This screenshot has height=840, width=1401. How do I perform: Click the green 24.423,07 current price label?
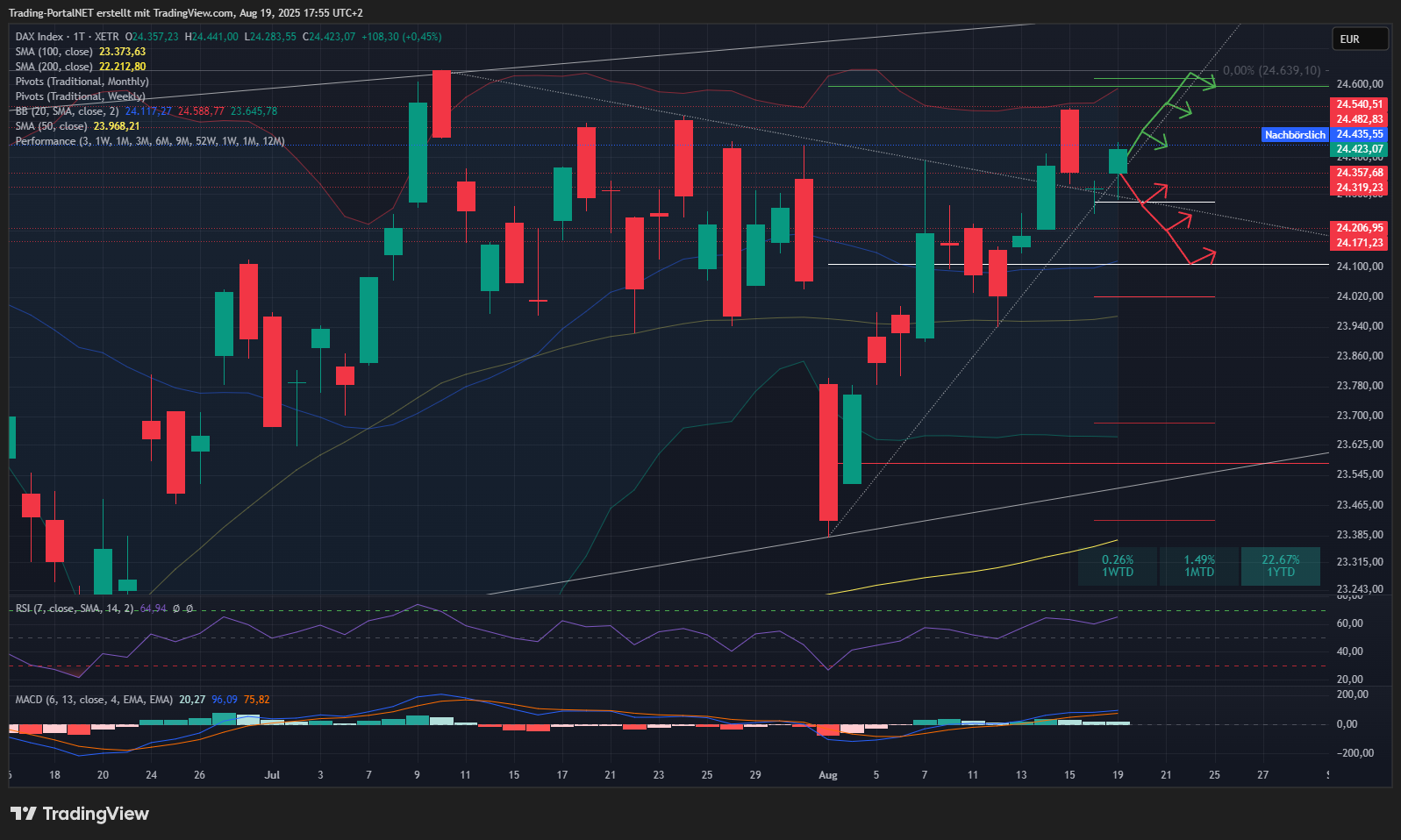click(x=1359, y=149)
